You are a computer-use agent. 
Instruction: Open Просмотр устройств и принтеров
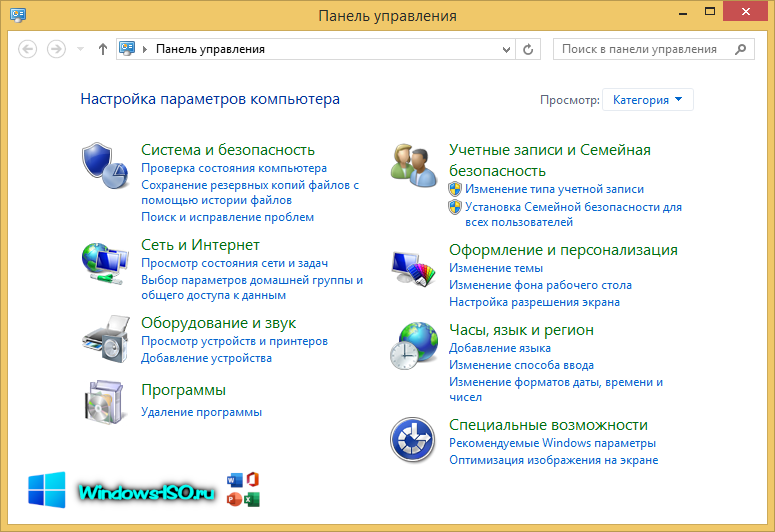click(x=234, y=341)
